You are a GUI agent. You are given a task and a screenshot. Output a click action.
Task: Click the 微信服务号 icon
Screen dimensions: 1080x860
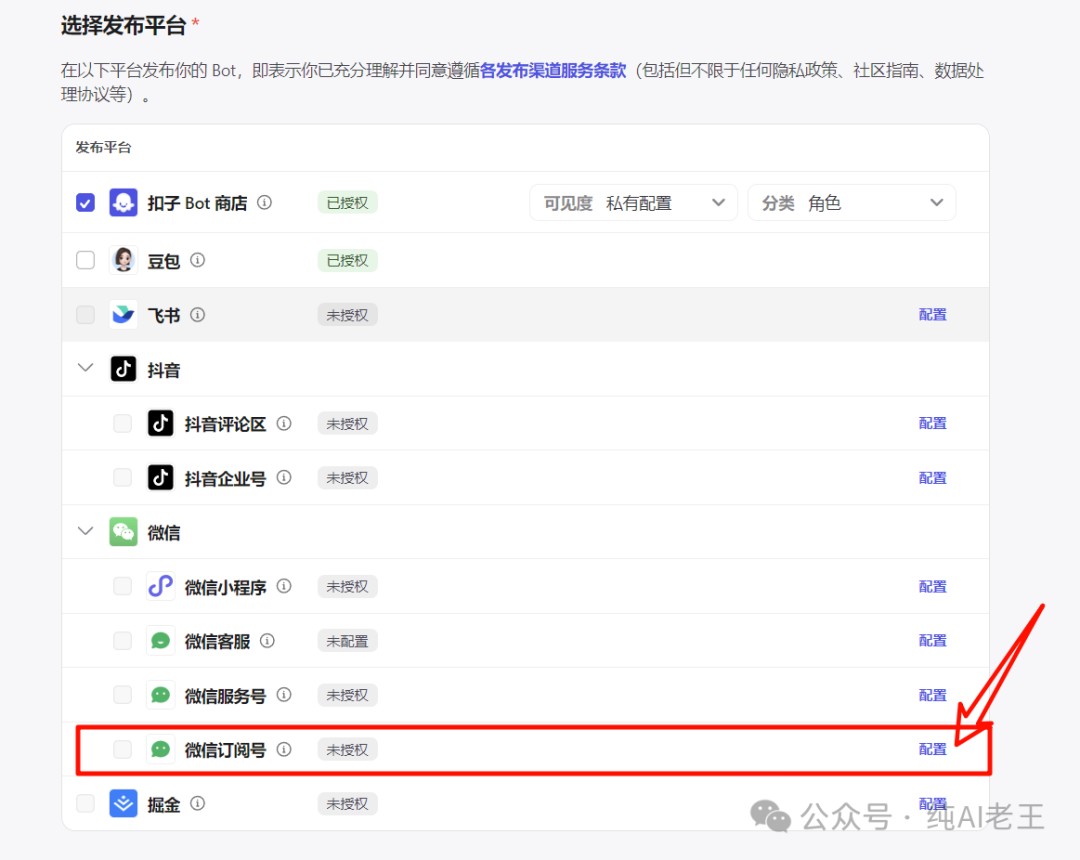pos(160,695)
